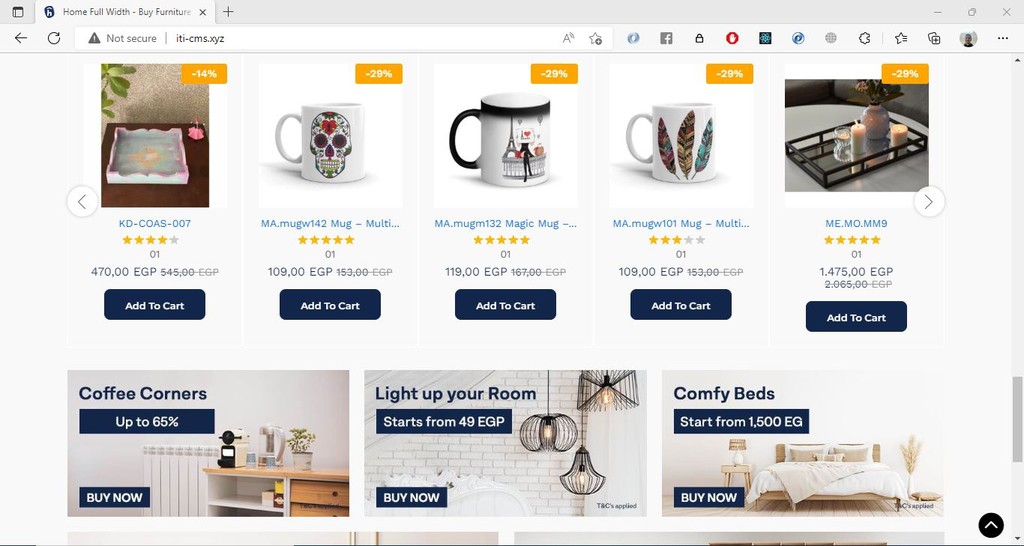
Task: Open the browser extensions puzzle icon
Action: coord(865,38)
